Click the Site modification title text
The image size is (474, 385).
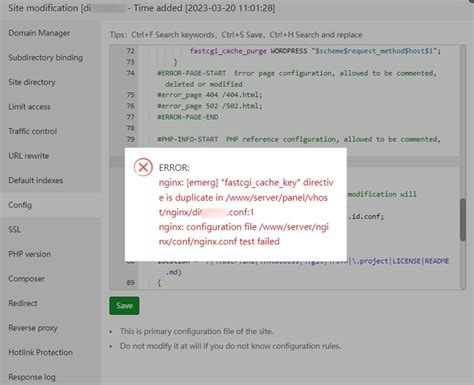point(142,8)
